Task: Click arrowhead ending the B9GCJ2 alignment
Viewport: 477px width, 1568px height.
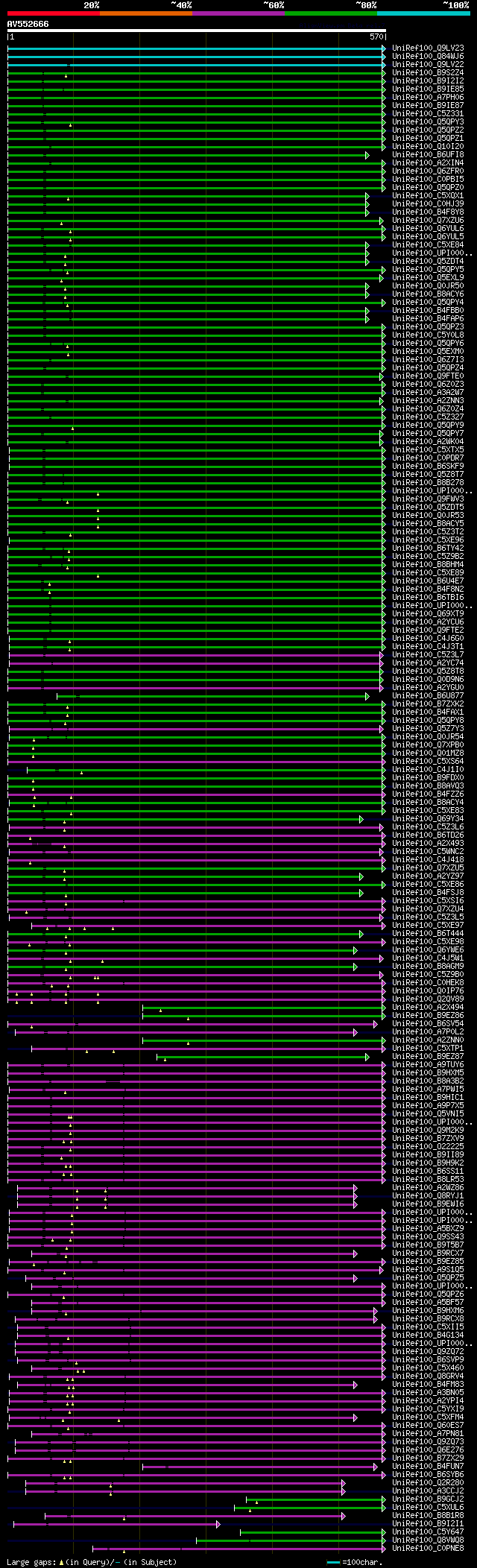Action: point(384,1499)
